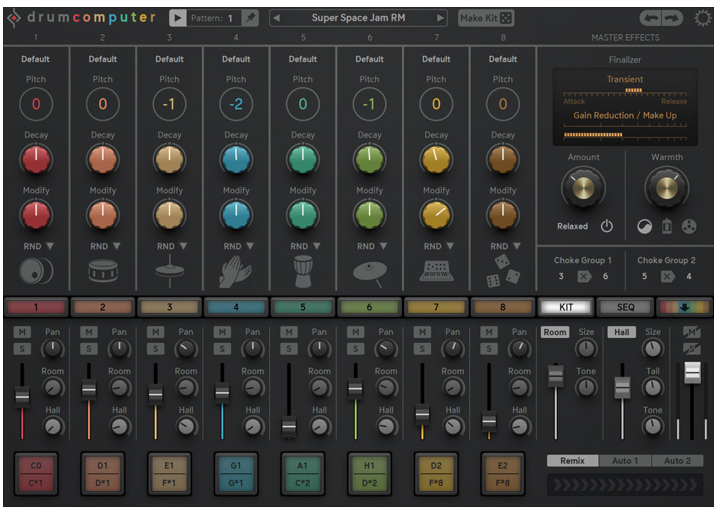
Task: Solo channel 1
Action: pos(22,349)
